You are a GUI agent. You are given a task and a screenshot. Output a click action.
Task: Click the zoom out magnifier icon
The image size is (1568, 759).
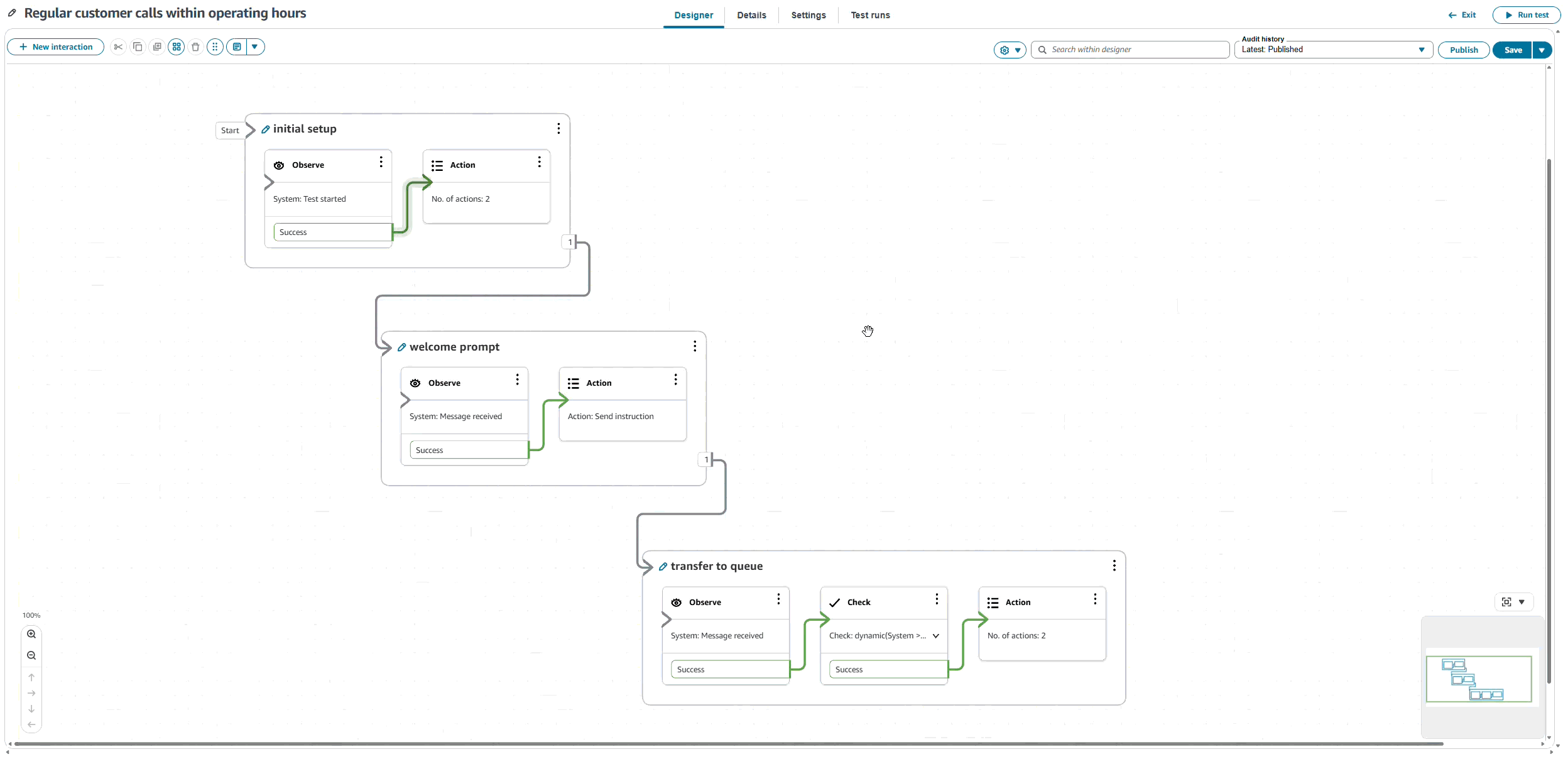(x=31, y=656)
